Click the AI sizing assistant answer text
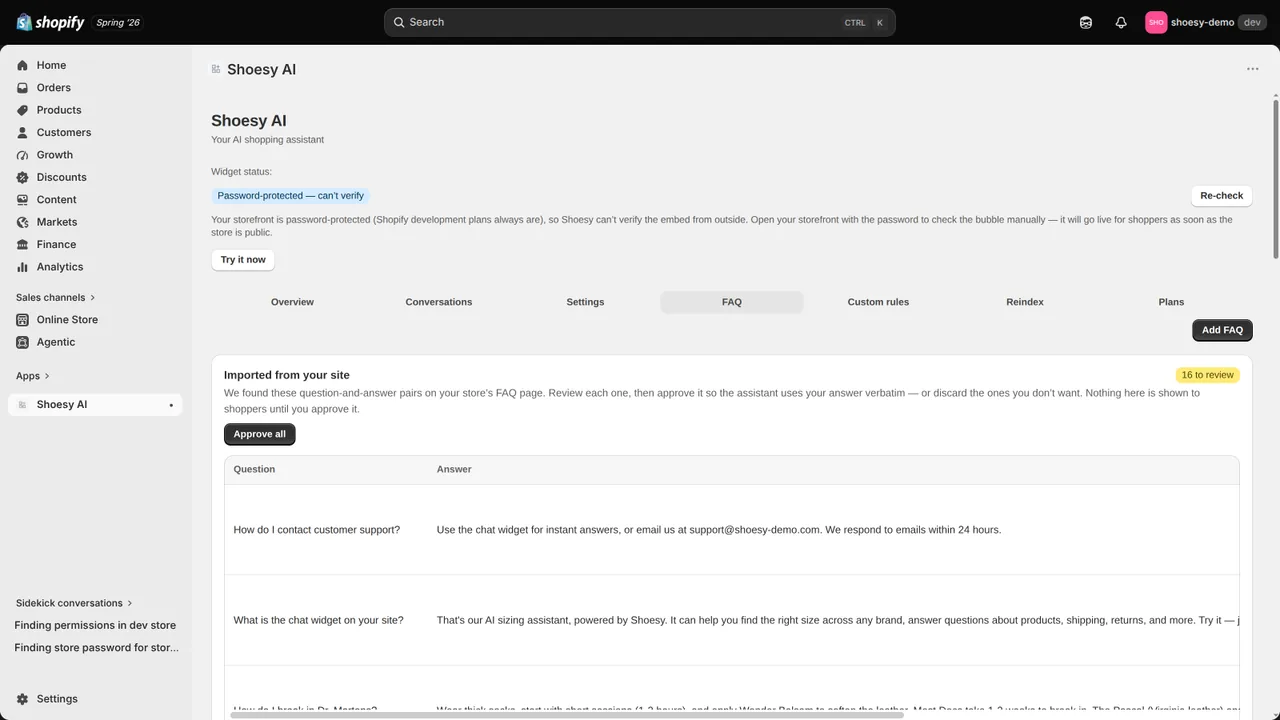Screen dimensions: 1280x720 (x=838, y=620)
